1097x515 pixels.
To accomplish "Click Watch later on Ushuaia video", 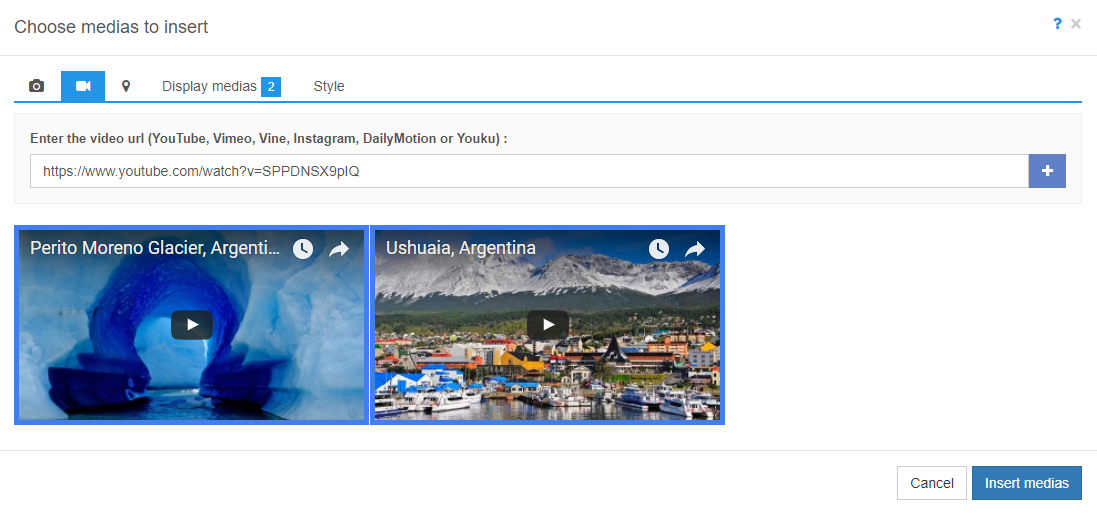I will pos(659,248).
